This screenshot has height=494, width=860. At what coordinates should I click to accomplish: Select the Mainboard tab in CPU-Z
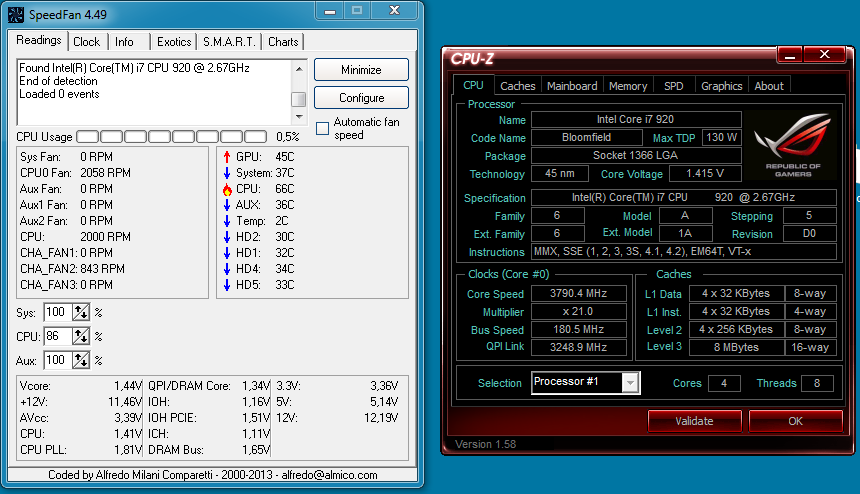pos(572,86)
